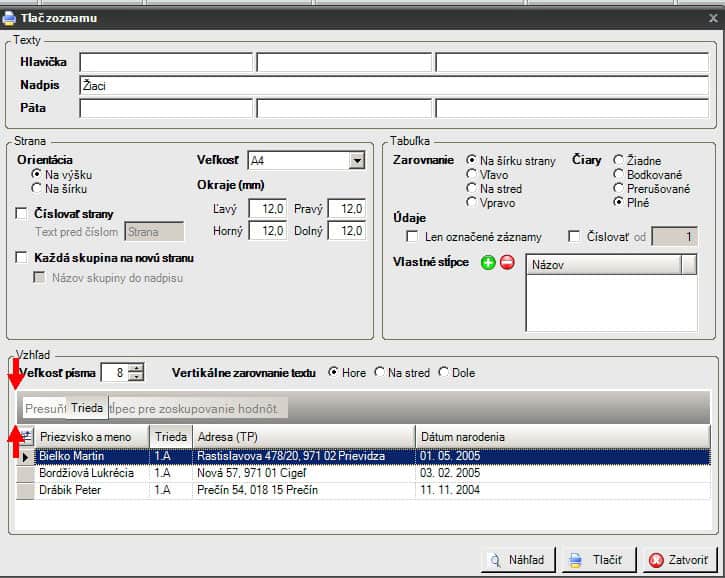Select Žiadne lines option
The height and width of the screenshot is (578, 725).
618,160
